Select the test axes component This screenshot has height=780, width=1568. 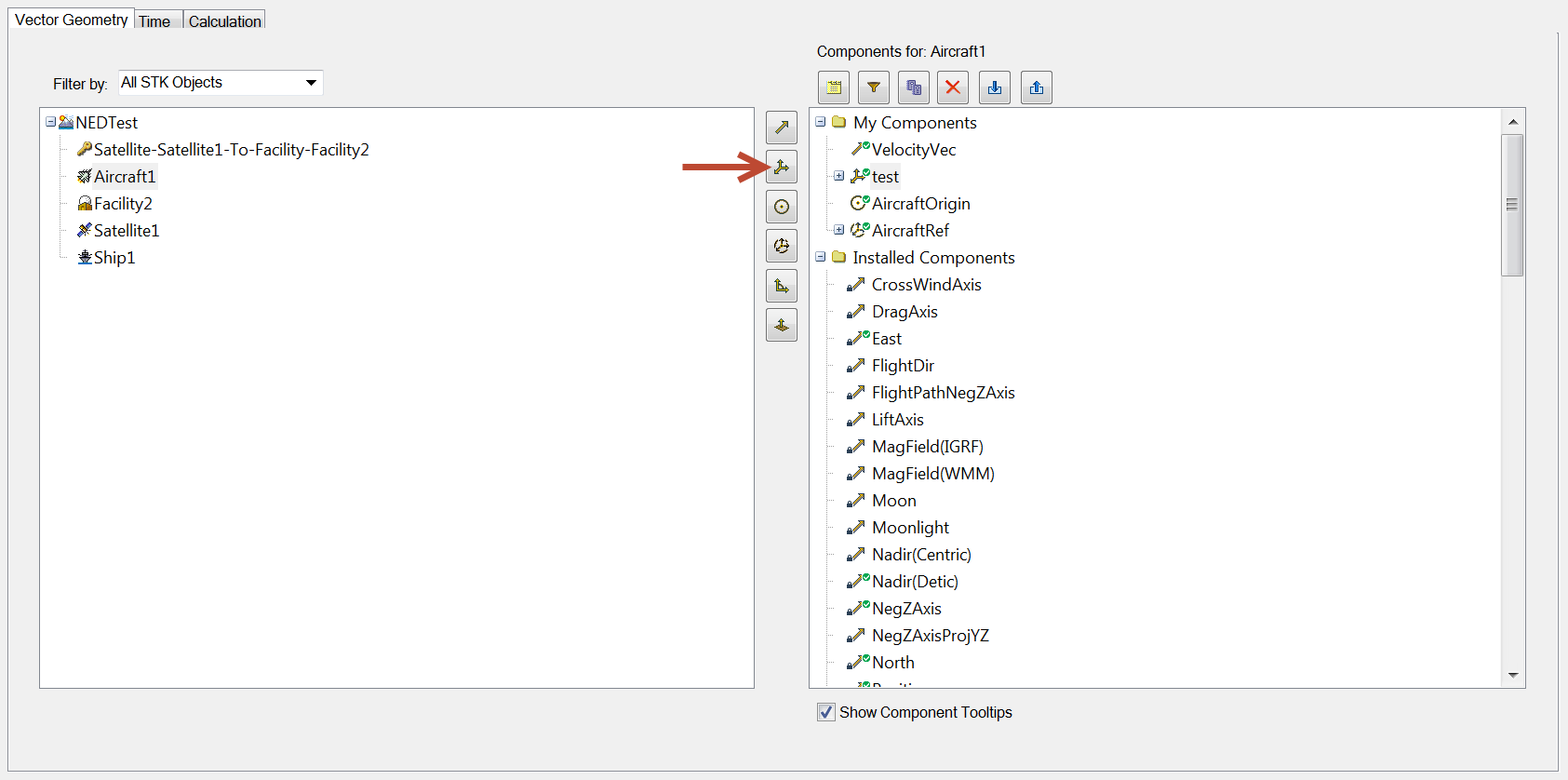pyautogui.click(x=885, y=176)
